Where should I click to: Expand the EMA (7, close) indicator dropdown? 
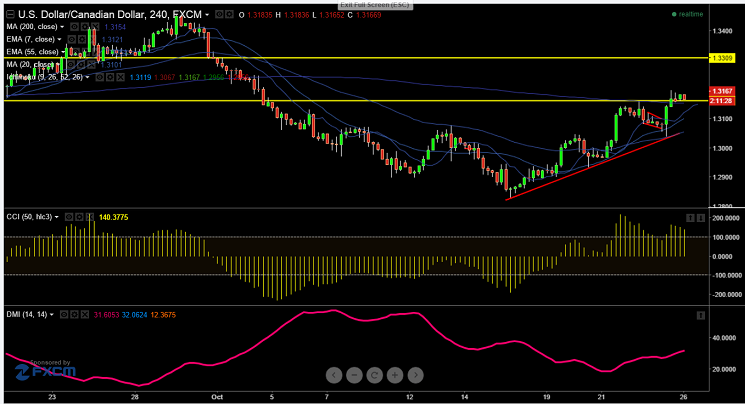pyautogui.click(x=59, y=39)
